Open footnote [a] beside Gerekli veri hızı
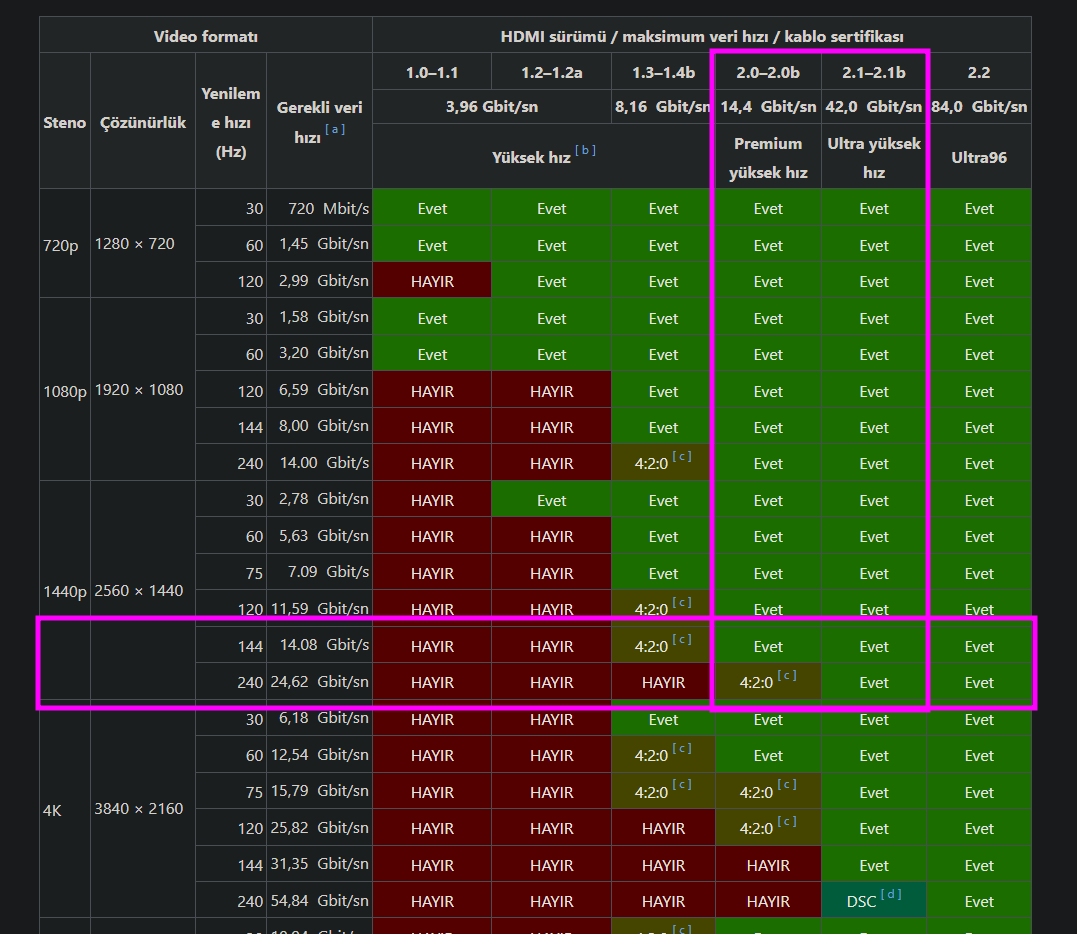The height and width of the screenshot is (934, 1077). pyautogui.click(x=335, y=129)
